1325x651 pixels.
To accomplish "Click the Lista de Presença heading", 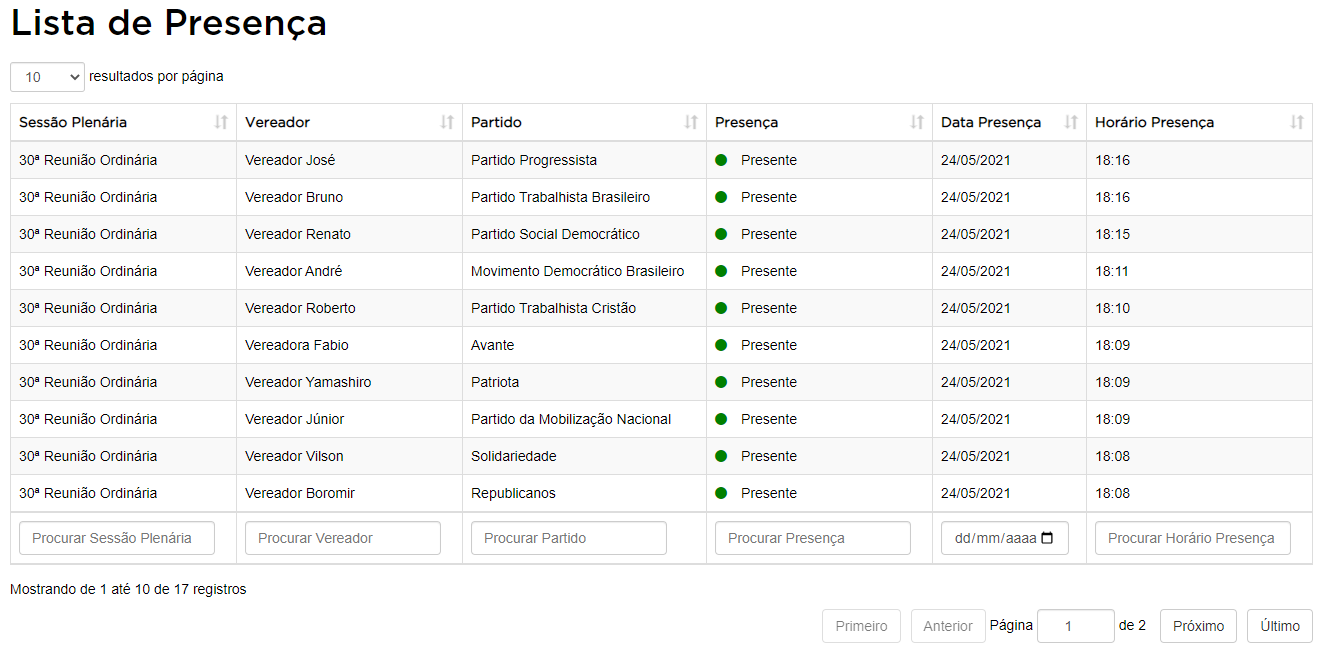I will tap(169, 24).
